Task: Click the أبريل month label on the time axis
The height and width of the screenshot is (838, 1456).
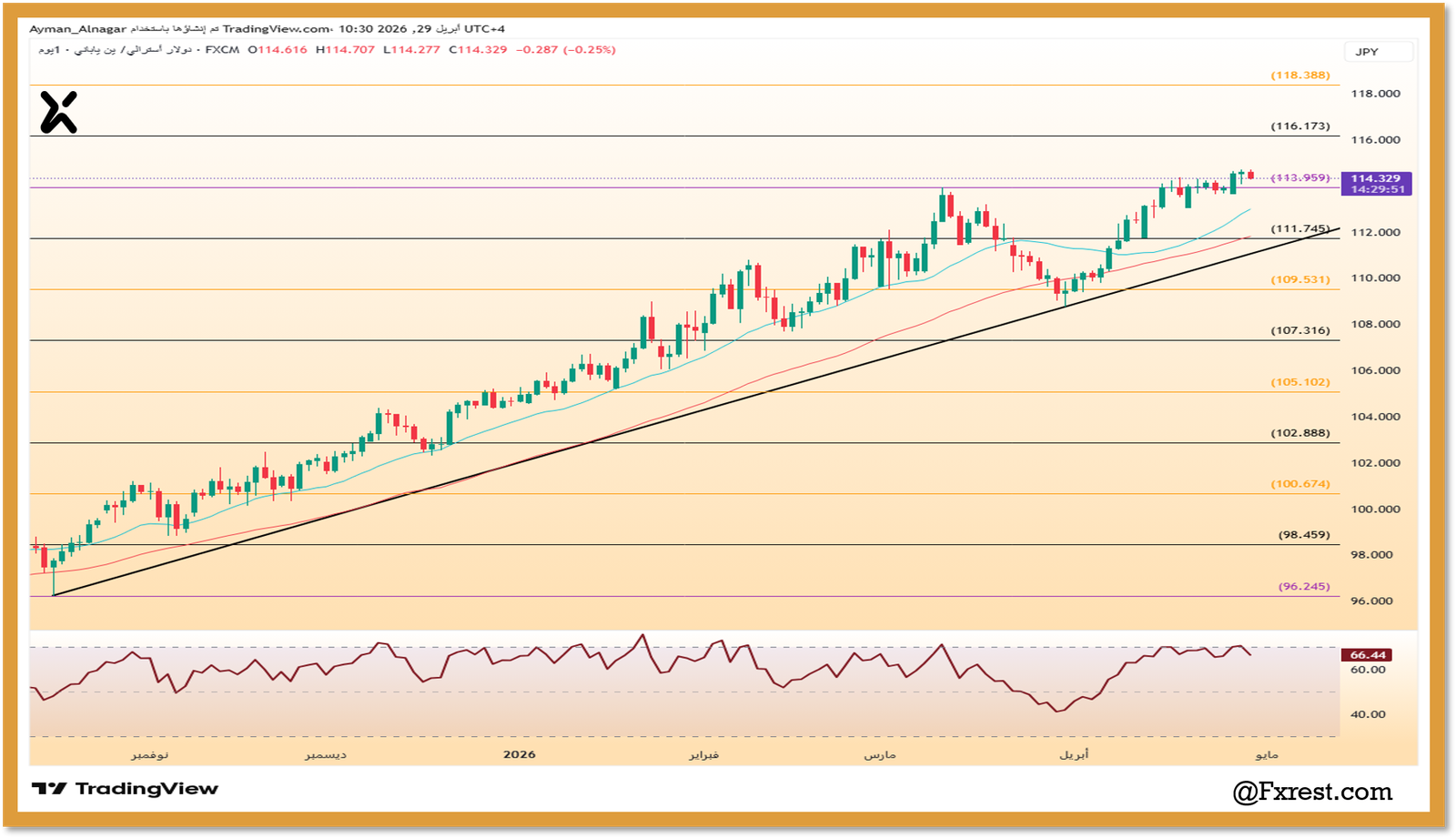Action: (1076, 754)
